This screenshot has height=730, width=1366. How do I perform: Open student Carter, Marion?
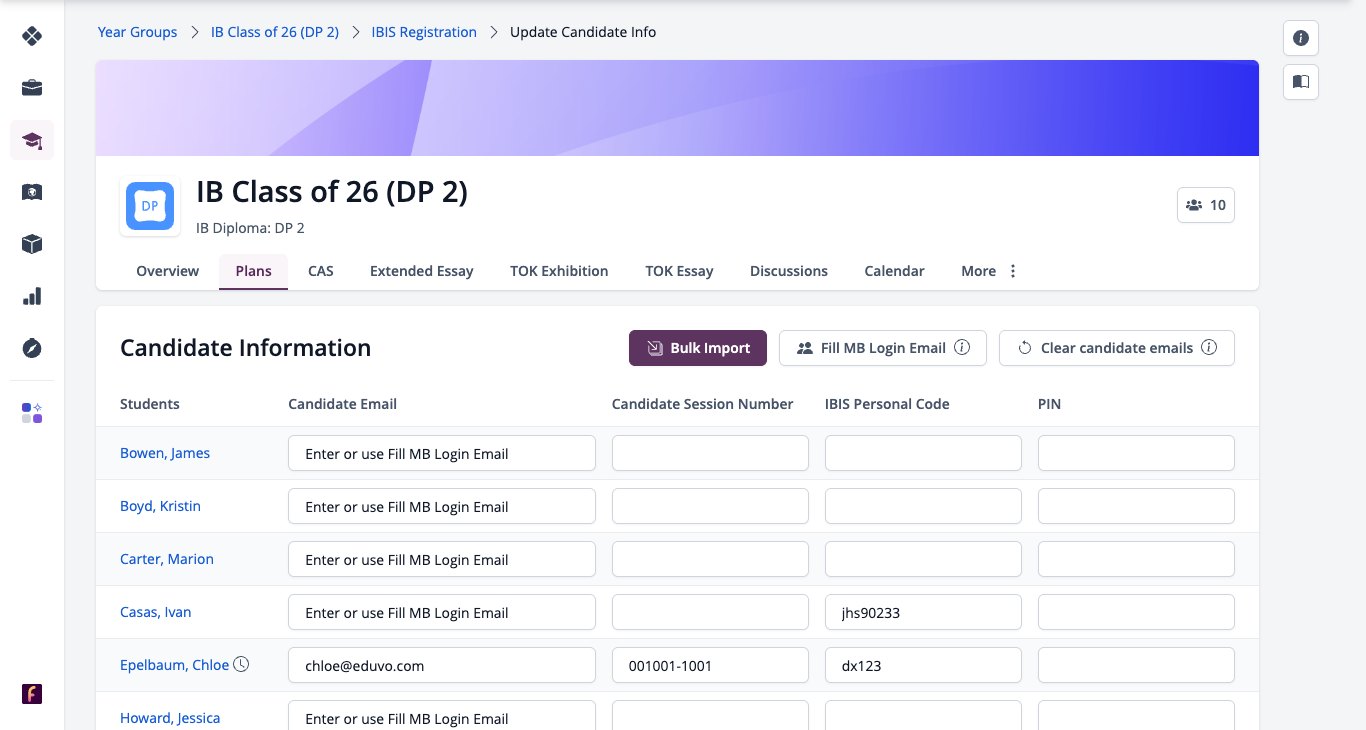coord(167,559)
